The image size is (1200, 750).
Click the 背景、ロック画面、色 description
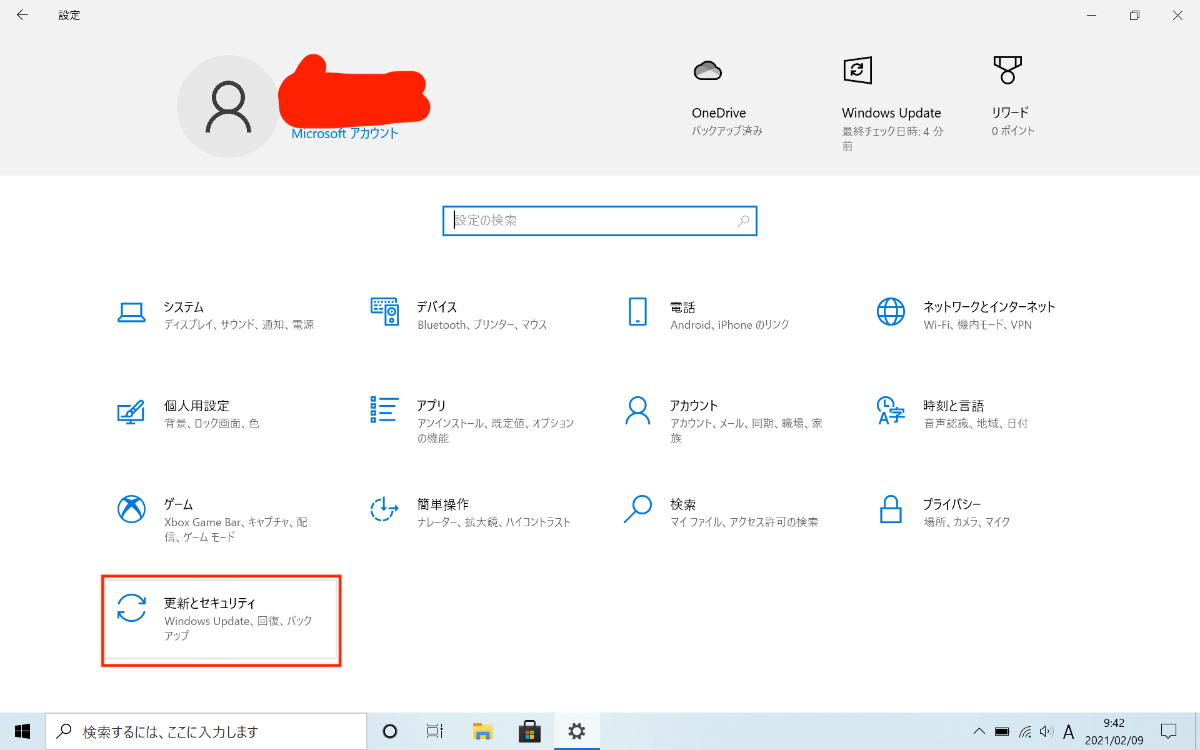[212, 424]
